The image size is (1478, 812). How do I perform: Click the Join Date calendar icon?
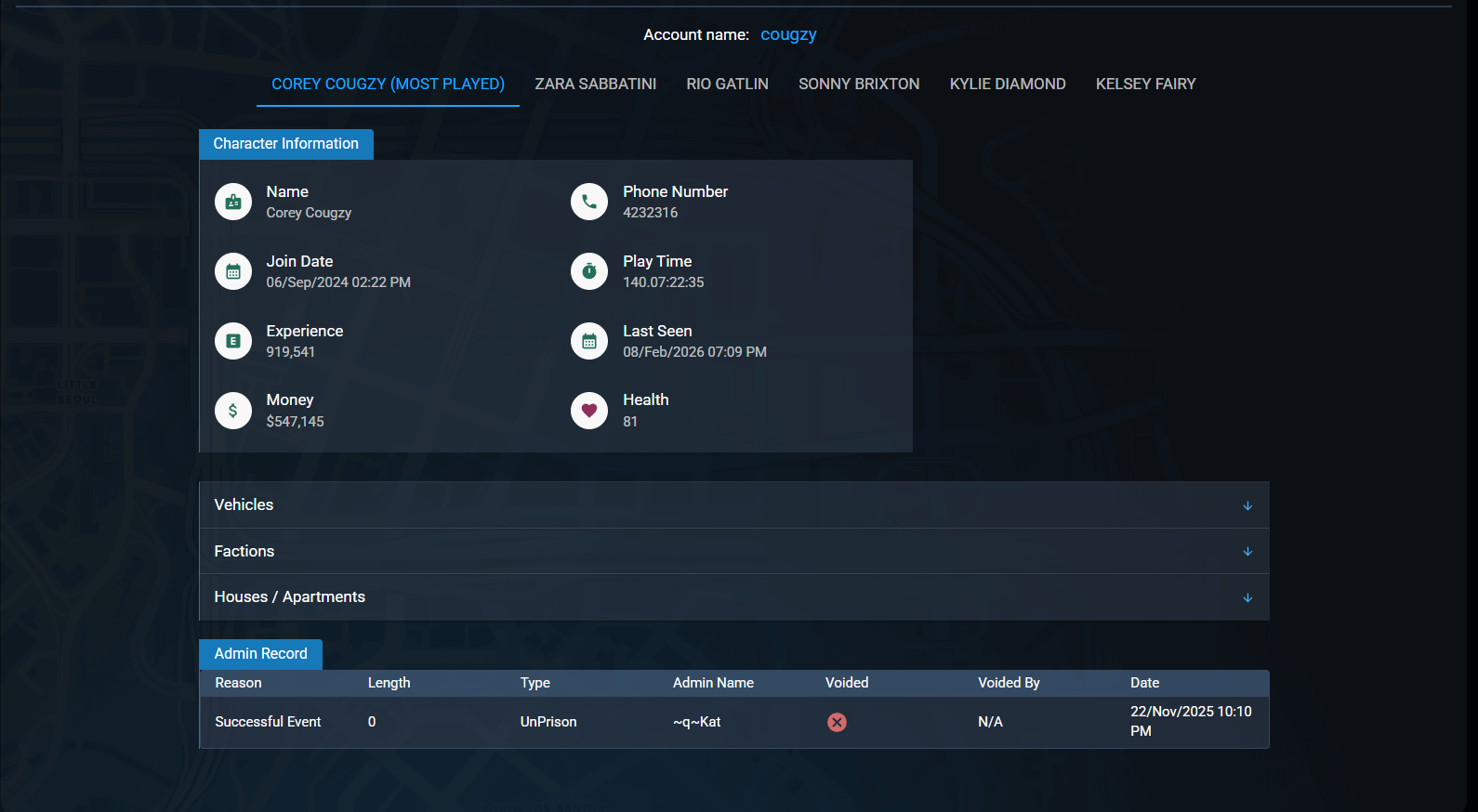(233, 271)
